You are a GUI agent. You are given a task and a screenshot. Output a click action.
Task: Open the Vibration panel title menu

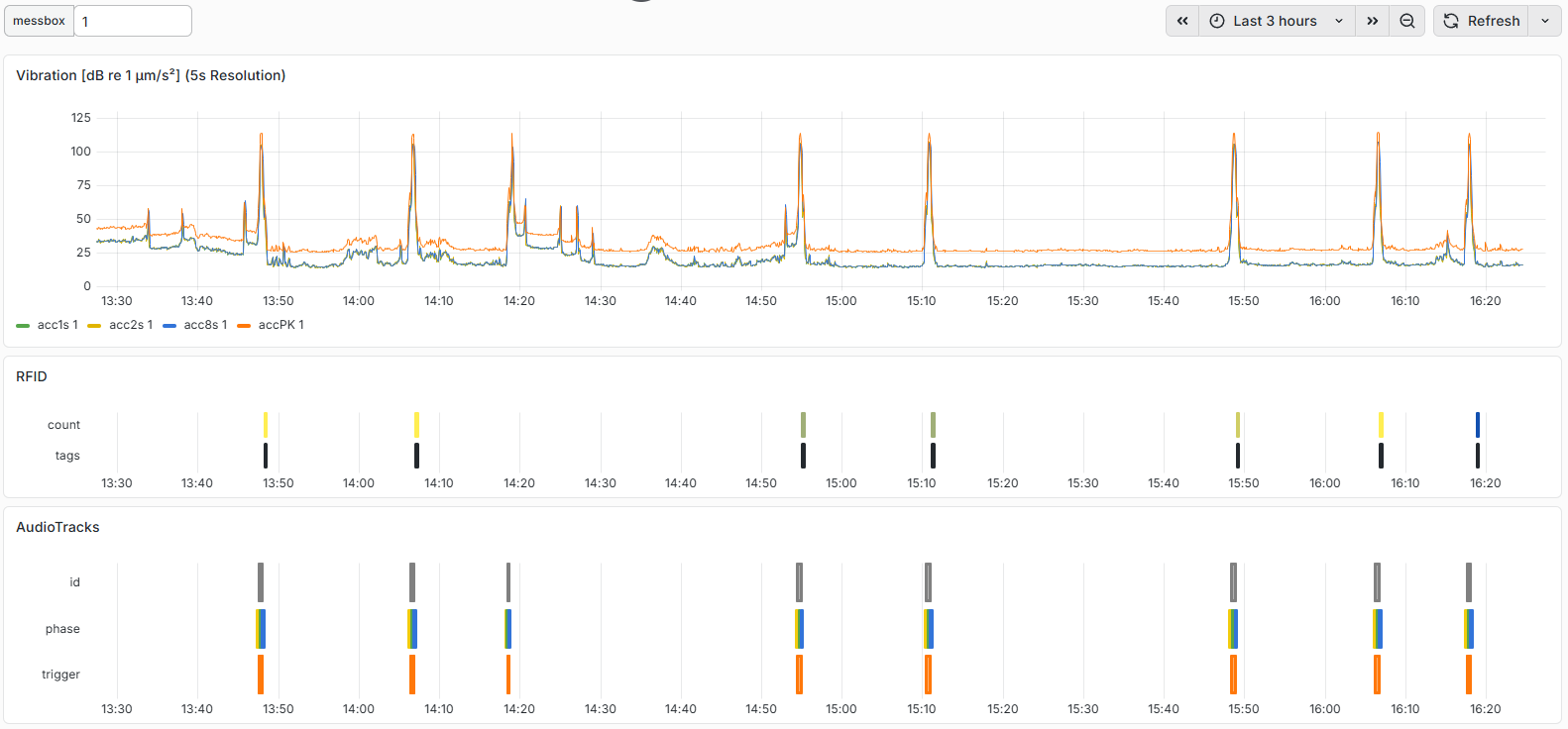coord(151,75)
